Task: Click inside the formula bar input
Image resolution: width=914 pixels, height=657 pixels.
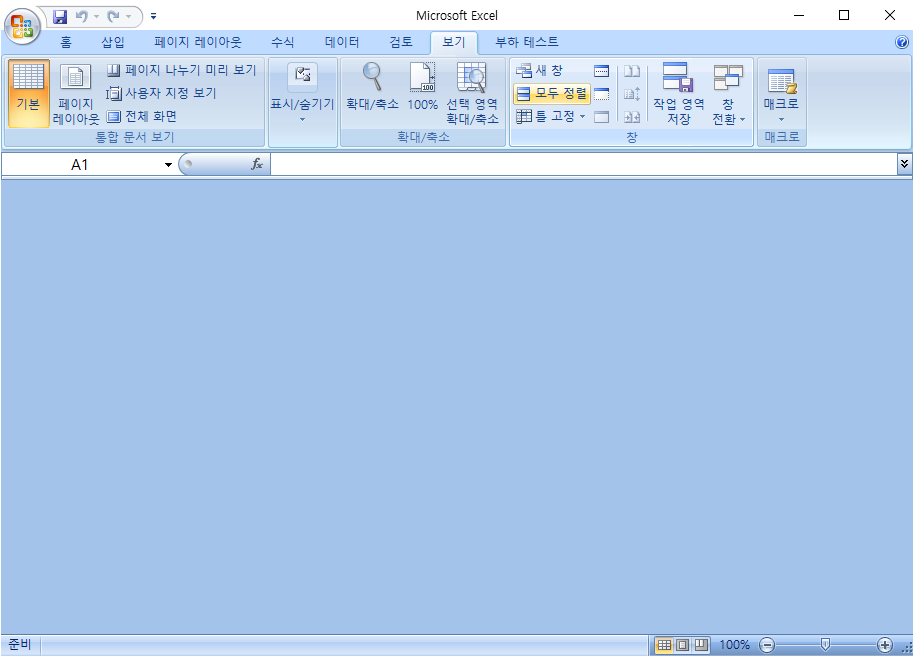Action: pyautogui.click(x=584, y=164)
